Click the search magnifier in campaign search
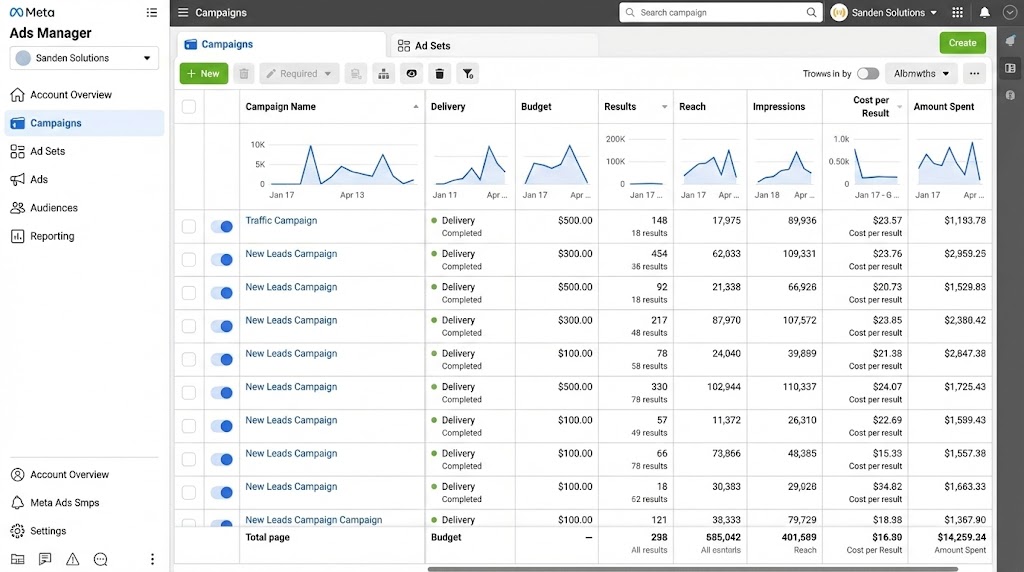Viewport: 1024px width, 572px height. [x=811, y=12]
